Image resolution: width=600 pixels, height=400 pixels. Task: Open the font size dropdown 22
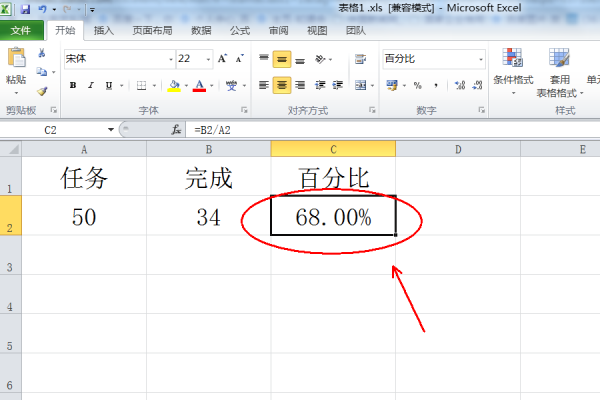click(x=208, y=59)
